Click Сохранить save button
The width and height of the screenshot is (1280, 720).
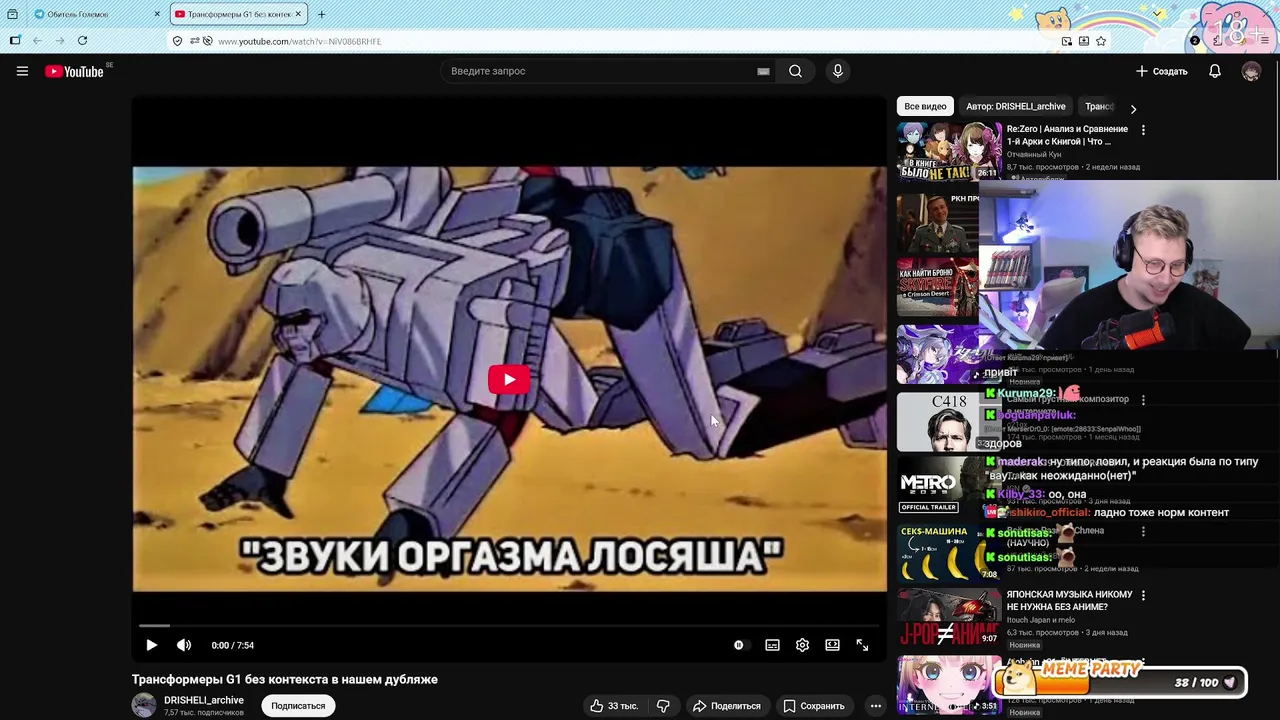[814, 706]
